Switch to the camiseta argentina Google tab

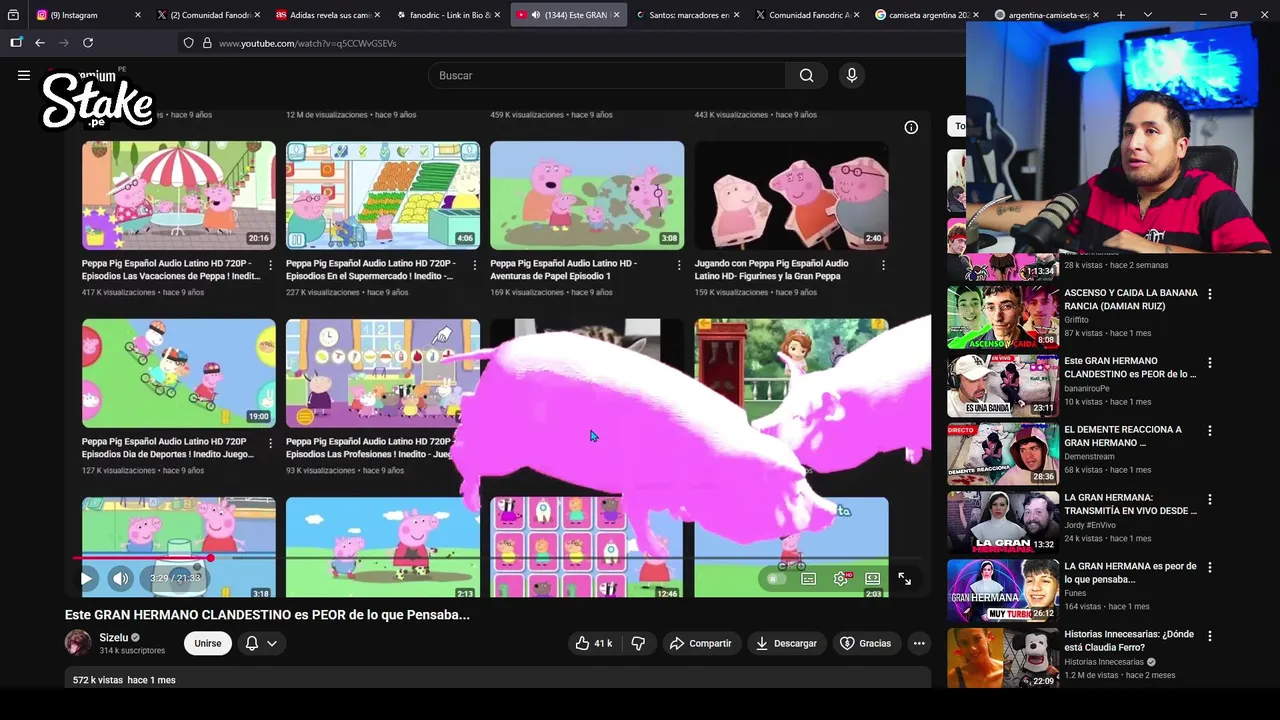(927, 15)
